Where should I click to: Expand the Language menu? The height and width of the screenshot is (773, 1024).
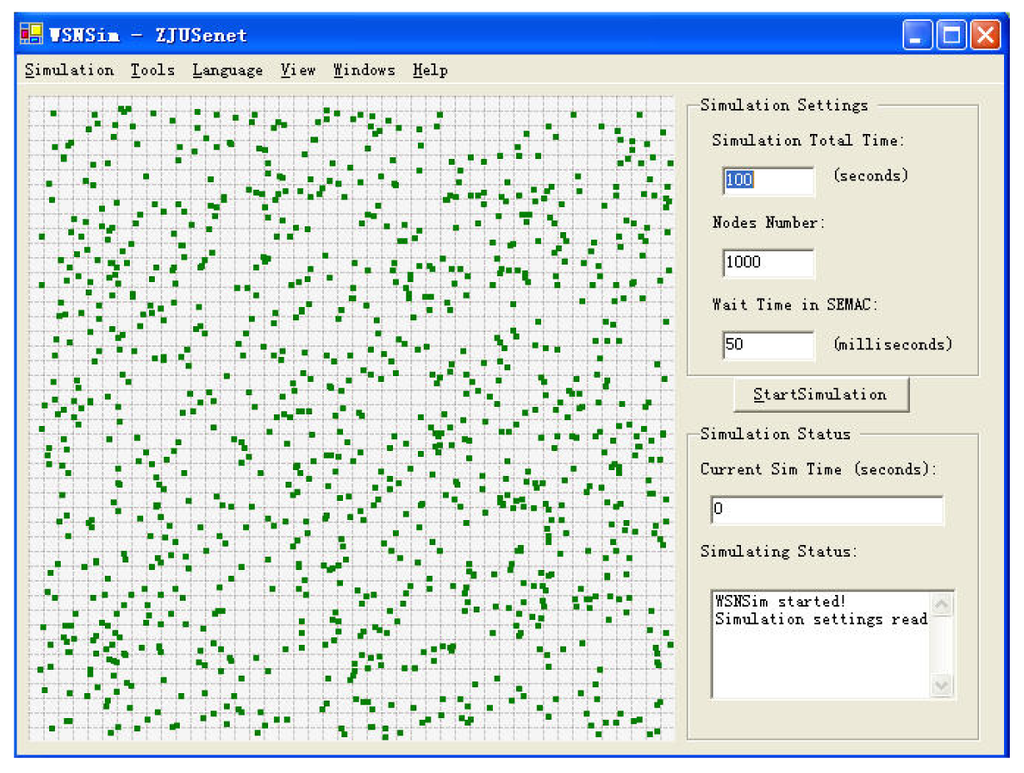coord(227,70)
